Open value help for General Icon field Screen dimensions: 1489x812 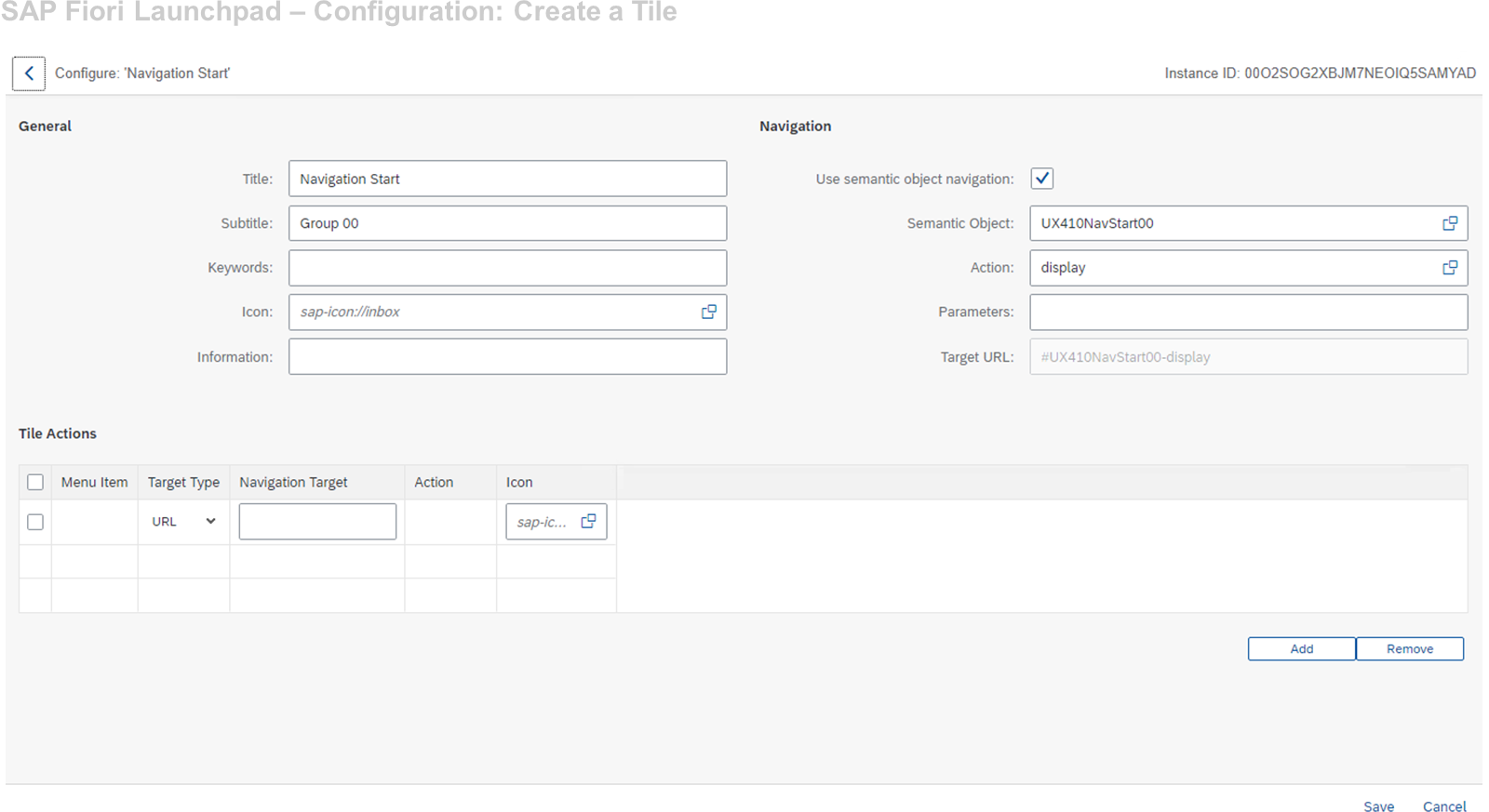pos(709,312)
